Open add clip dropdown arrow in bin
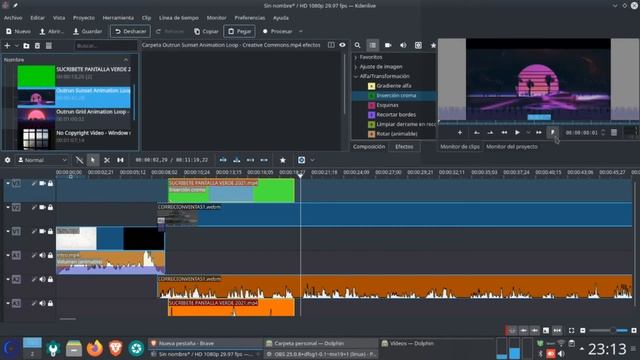This screenshot has height=360, width=640. coord(17,46)
